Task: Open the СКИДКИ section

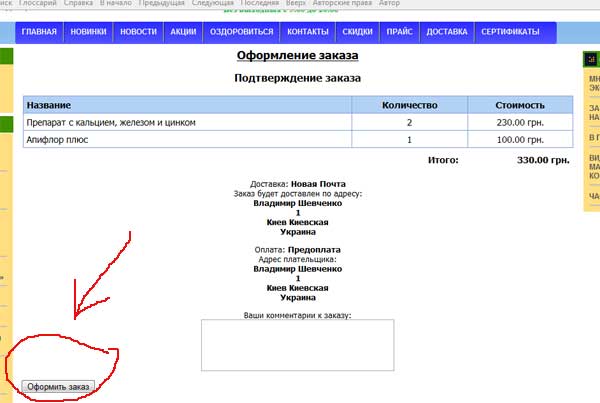Action: pos(357,32)
